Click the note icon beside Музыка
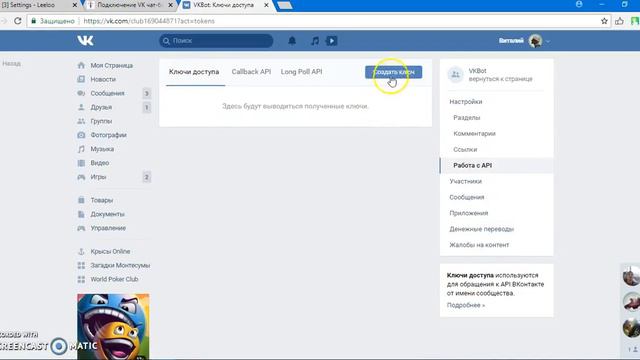This screenshot has height=360, width=640. (x=81, y=149)
